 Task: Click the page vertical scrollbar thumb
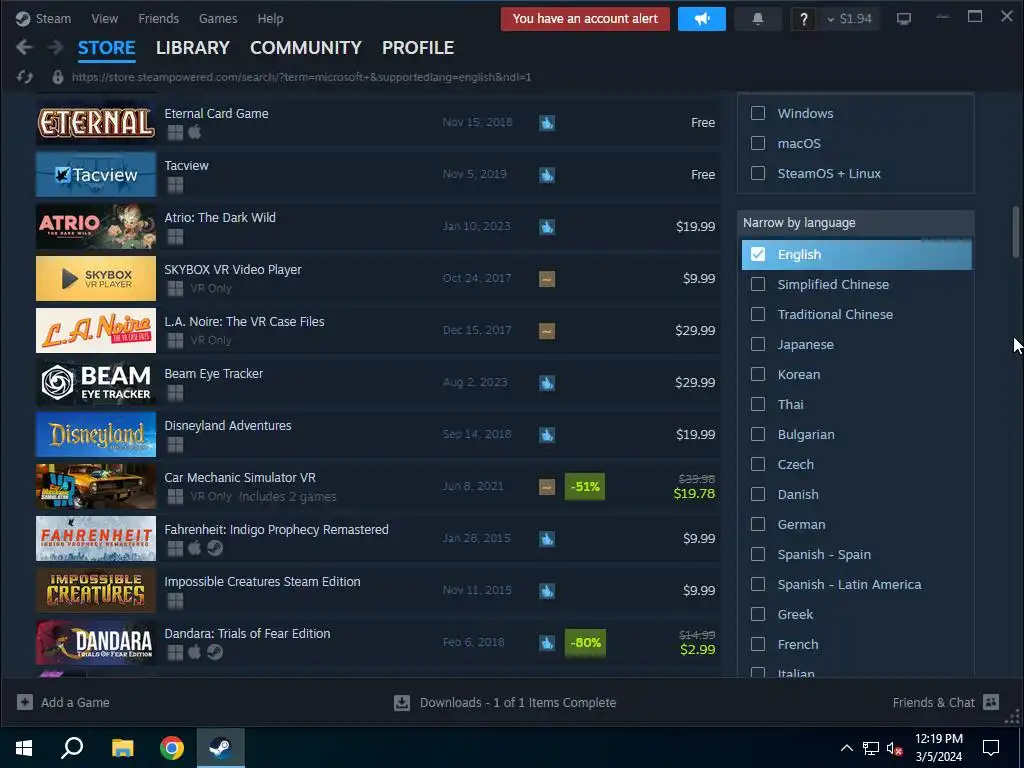pos(1016,232)
